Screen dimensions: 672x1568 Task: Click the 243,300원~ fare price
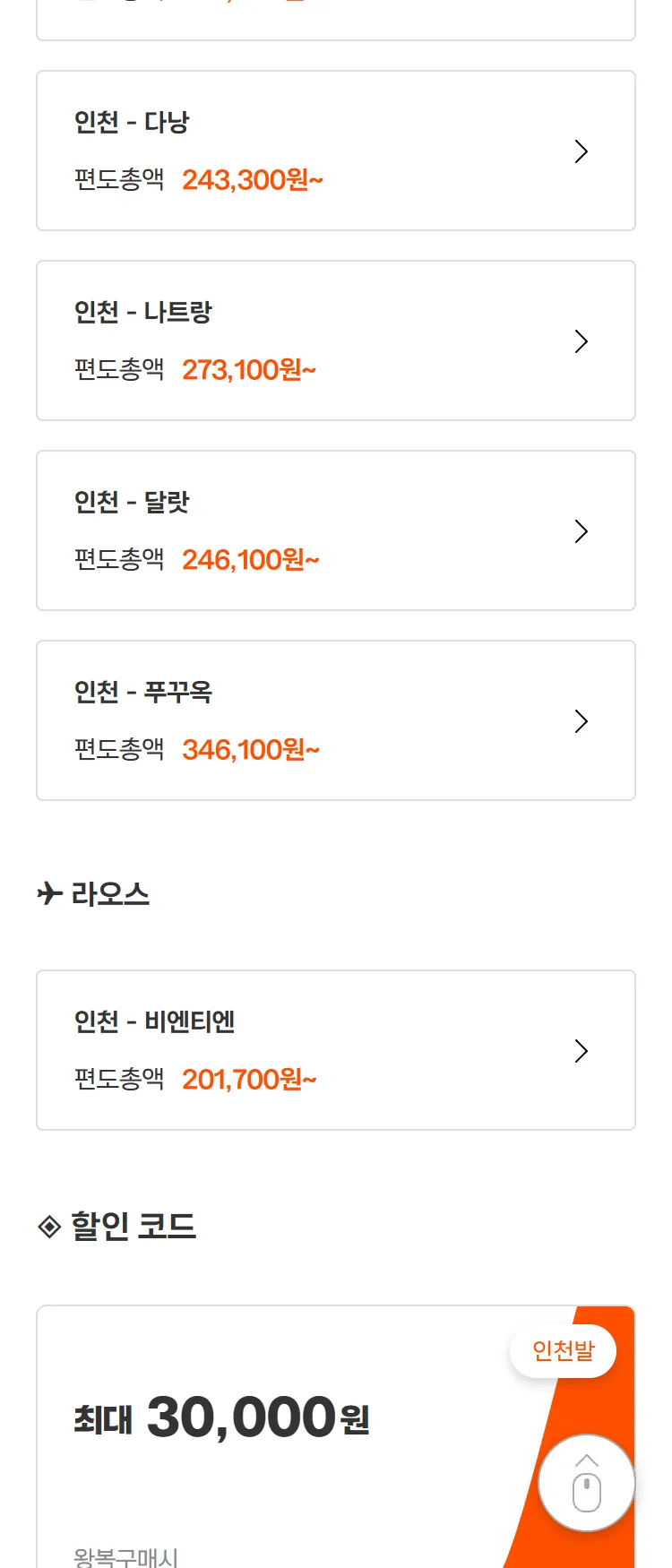tap(253, 180)
